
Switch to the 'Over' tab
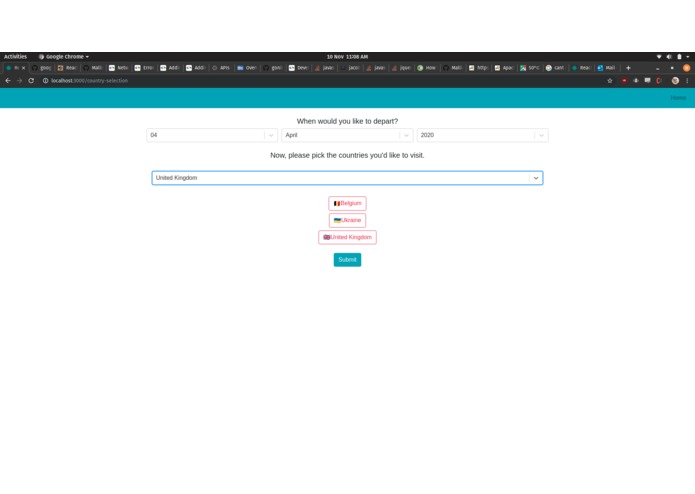[x=247, y=68]
